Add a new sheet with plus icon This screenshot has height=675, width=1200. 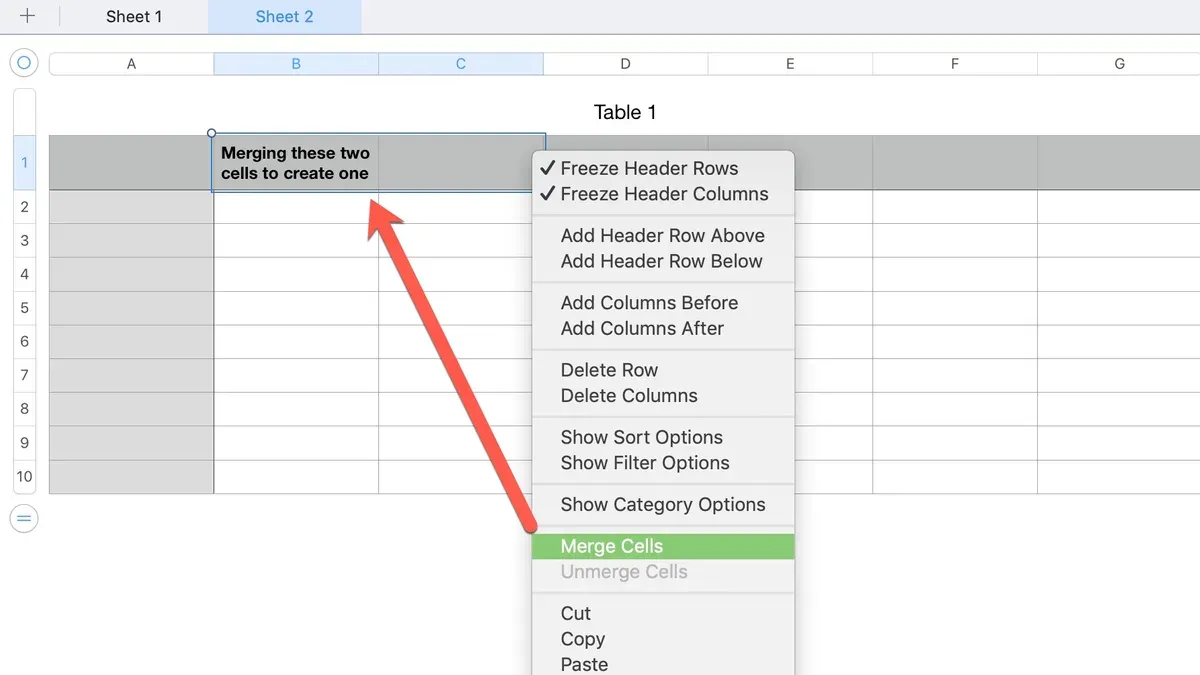tap(28, 16)
